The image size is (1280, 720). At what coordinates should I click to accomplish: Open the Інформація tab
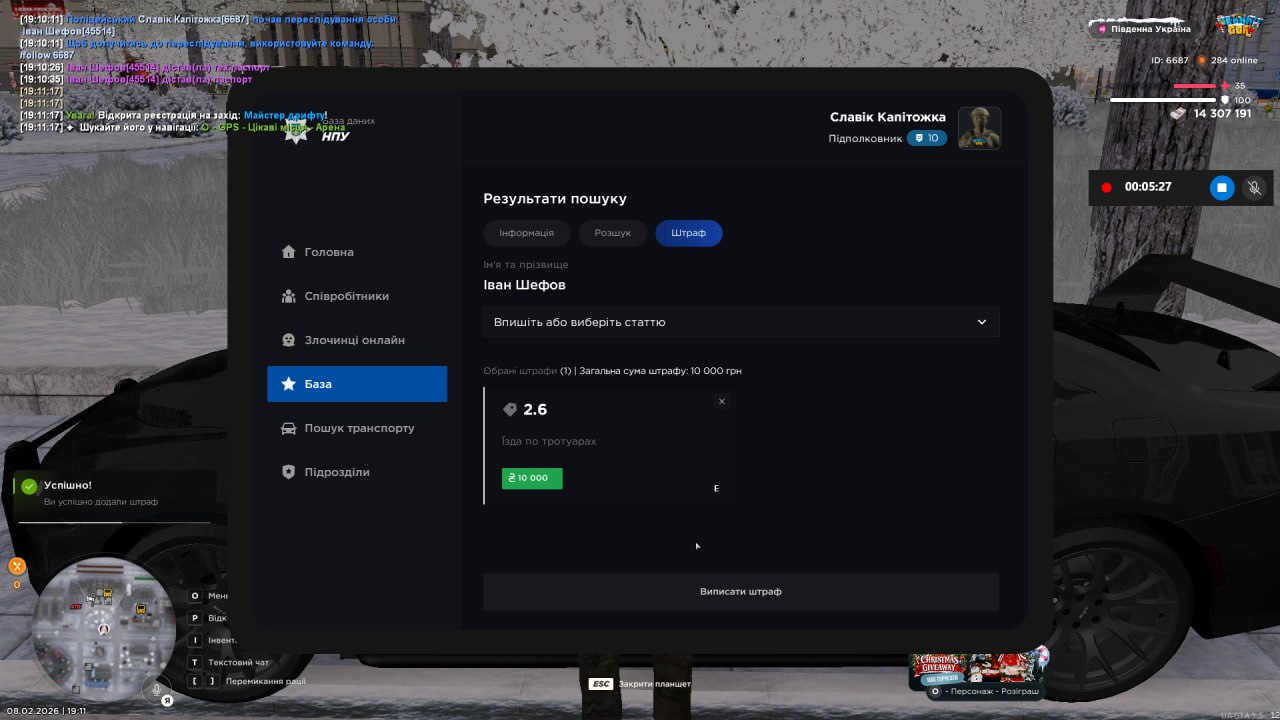526,233
